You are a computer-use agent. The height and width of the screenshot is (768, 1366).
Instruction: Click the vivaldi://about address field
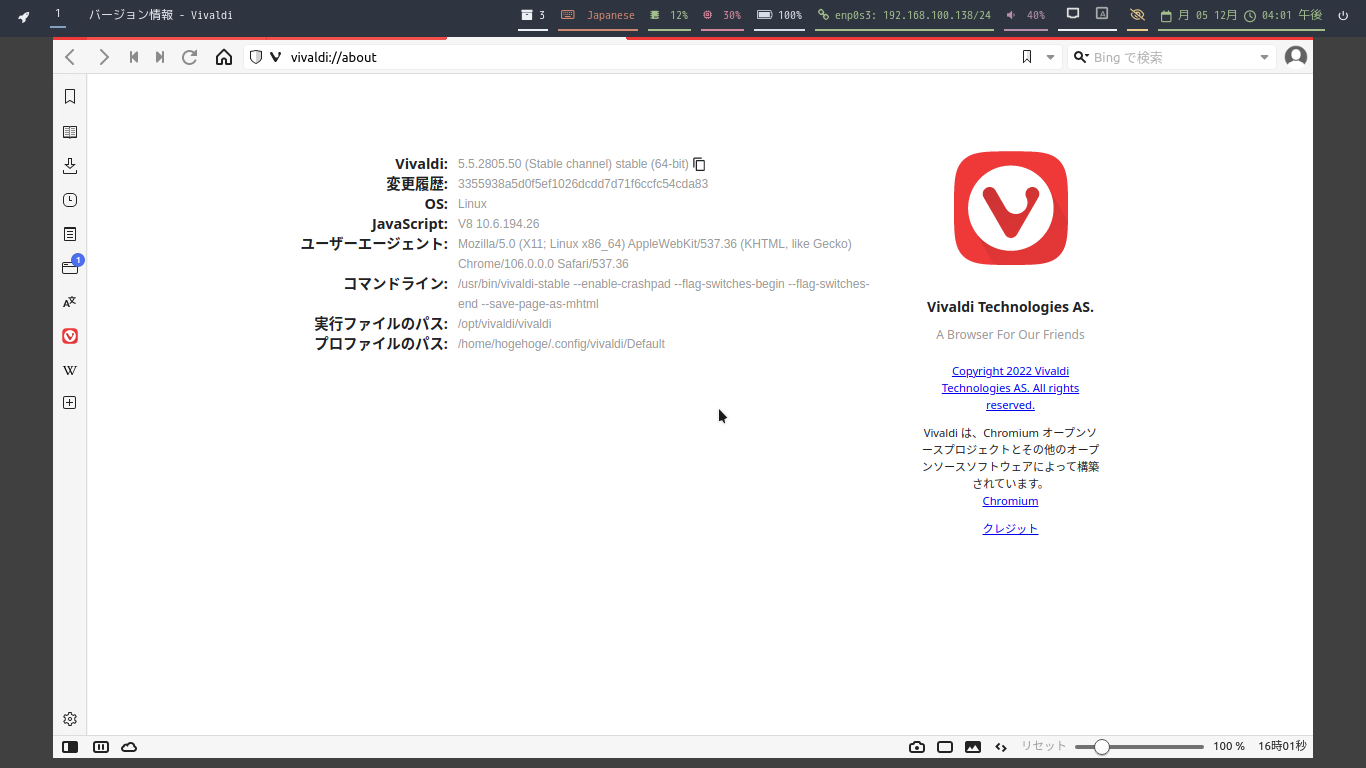(x=650, y=57)
